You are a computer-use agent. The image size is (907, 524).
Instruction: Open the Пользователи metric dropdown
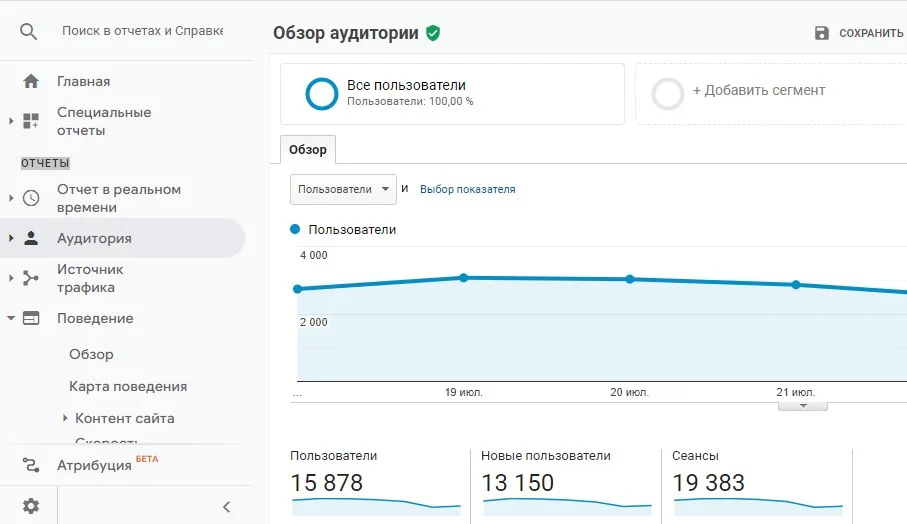tap(343, 189)
